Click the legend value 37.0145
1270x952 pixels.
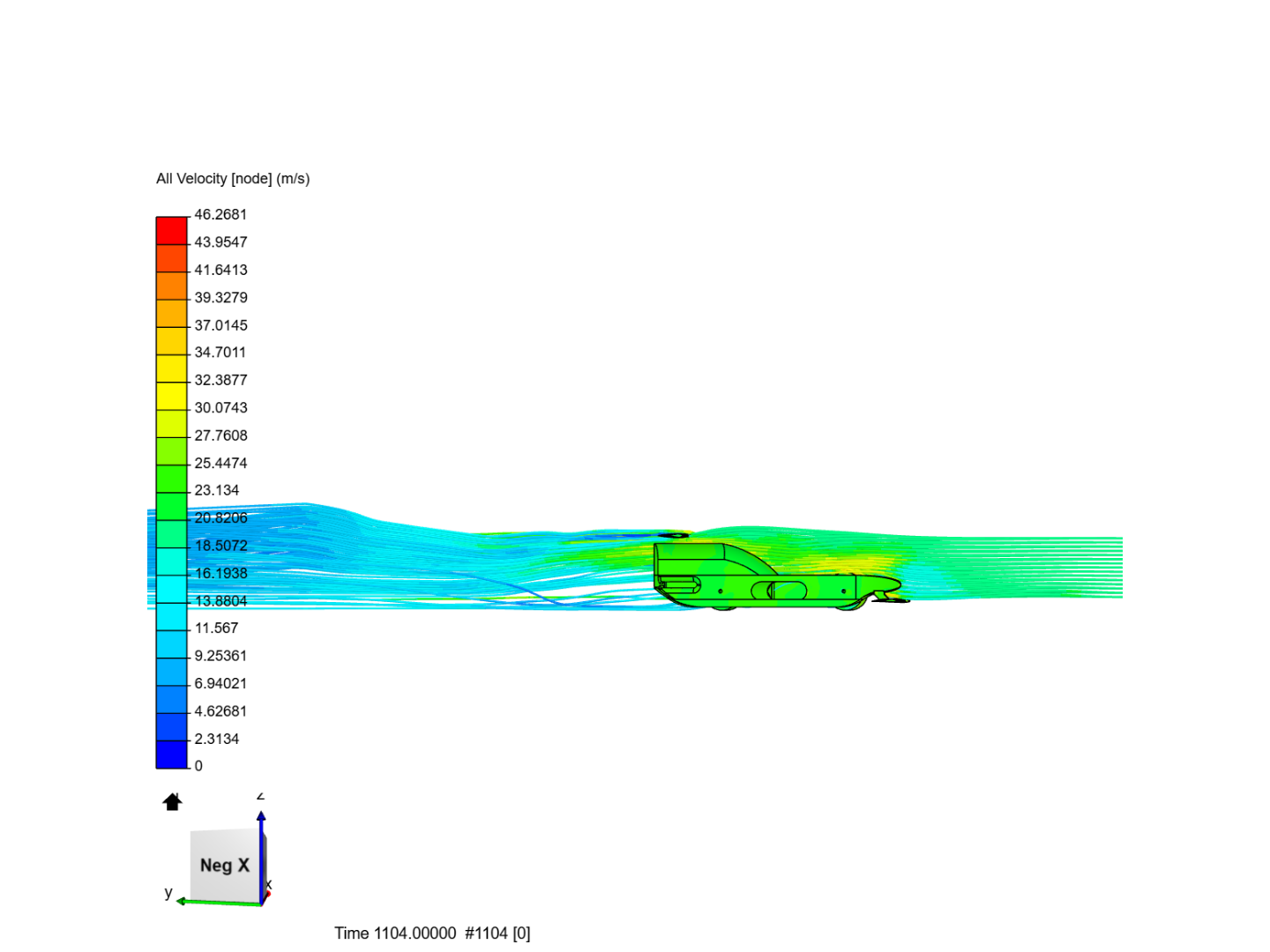click(220, 325)
